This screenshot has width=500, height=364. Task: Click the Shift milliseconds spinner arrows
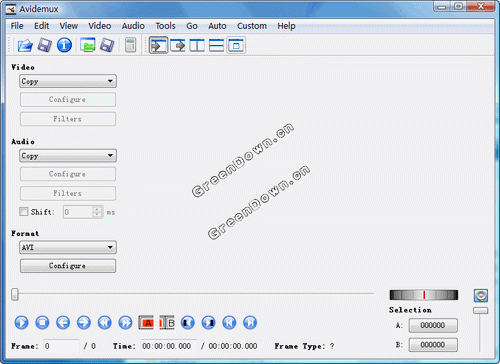97,212
